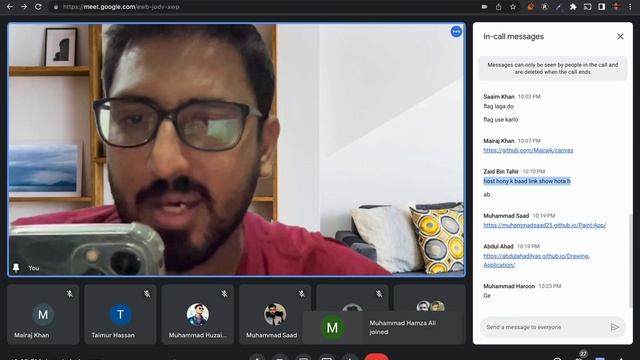The width and height of the screenshot is (640, 360).
Task: Select Taimur Hassan's participant tile
Action: 120,314
